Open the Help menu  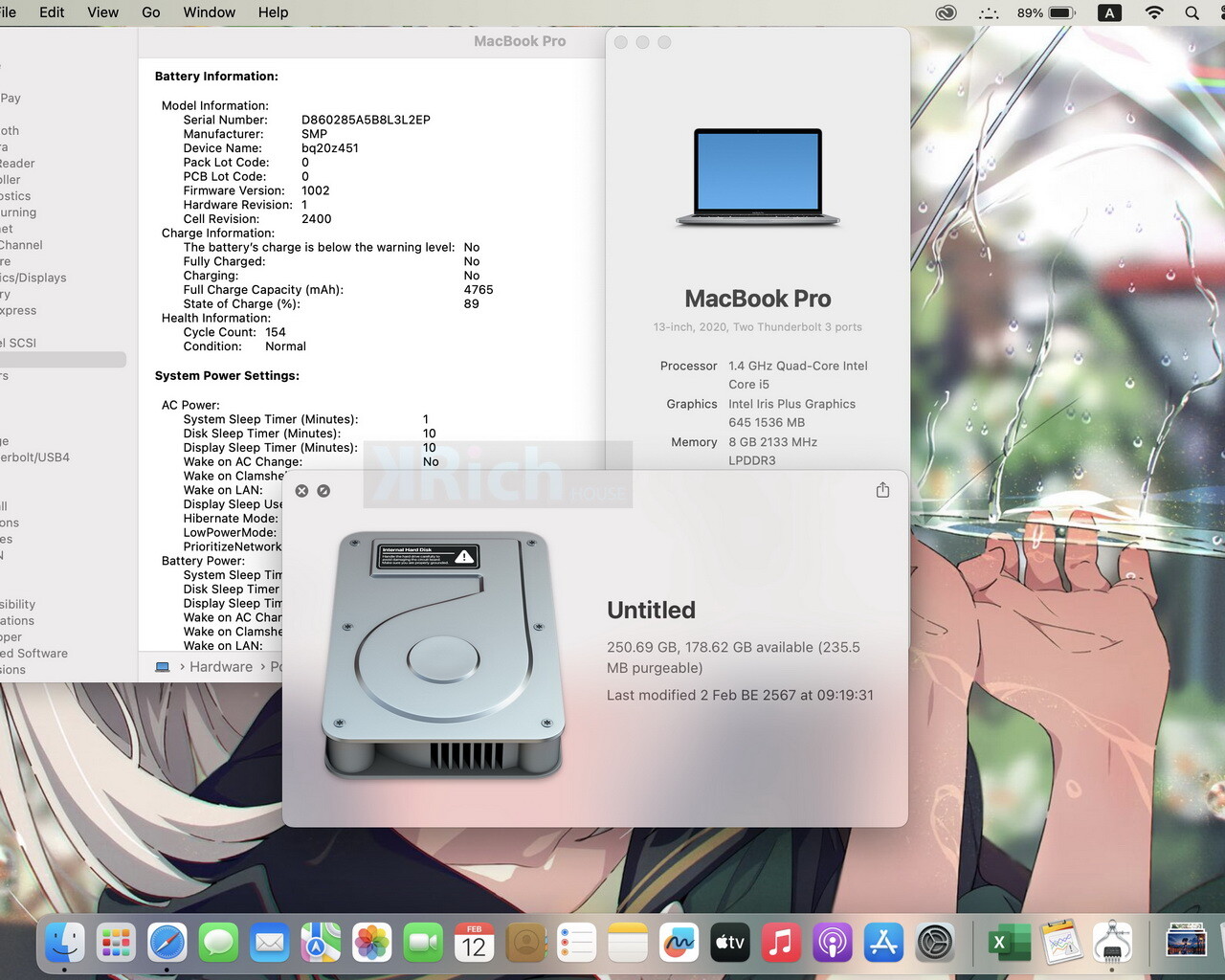[x=273, y=12]
